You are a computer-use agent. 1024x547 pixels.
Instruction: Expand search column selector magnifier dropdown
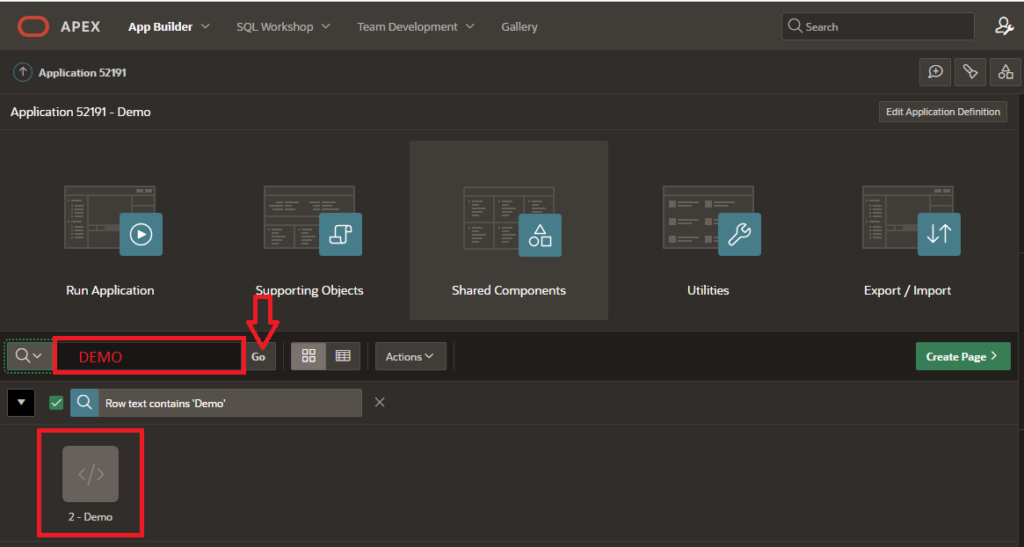(x=29, y=356)
